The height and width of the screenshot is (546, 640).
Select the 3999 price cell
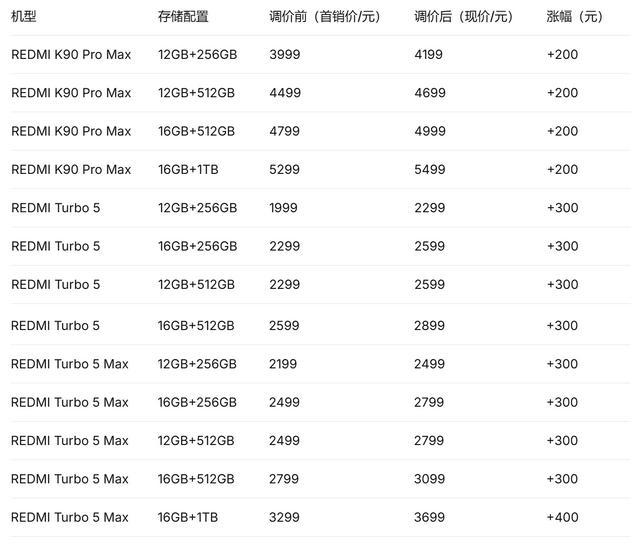(x=284, y=55)
